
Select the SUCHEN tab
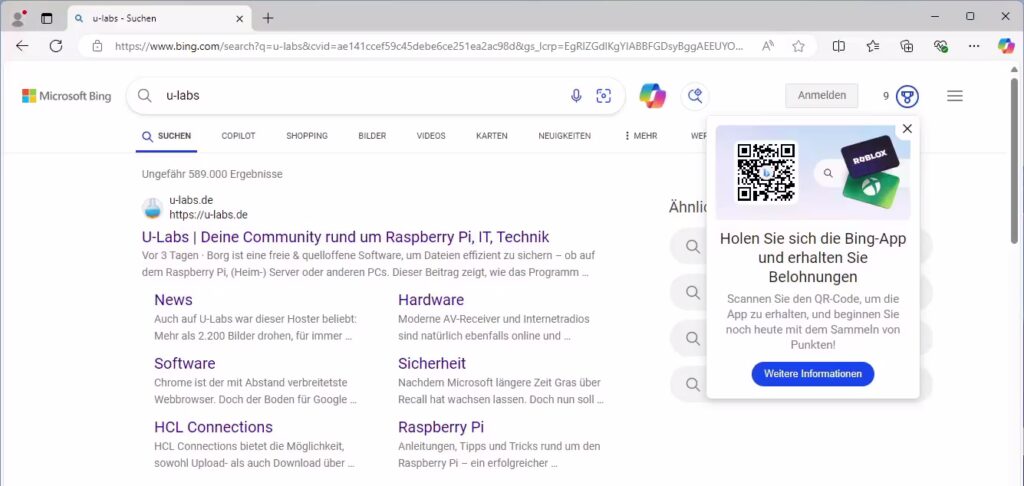click(167, 136)
